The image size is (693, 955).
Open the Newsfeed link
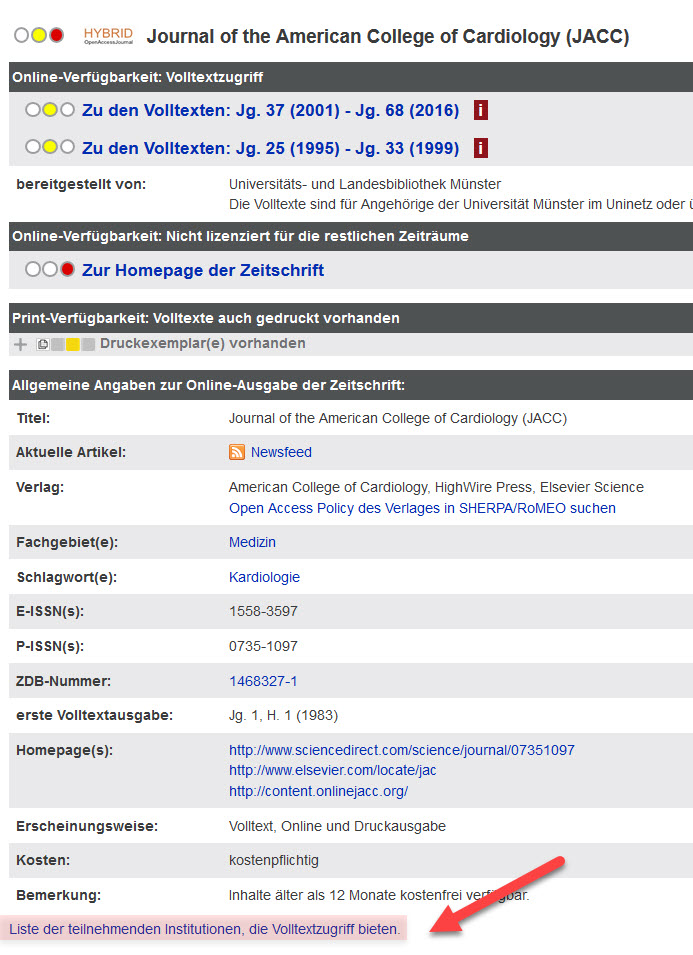281,452
